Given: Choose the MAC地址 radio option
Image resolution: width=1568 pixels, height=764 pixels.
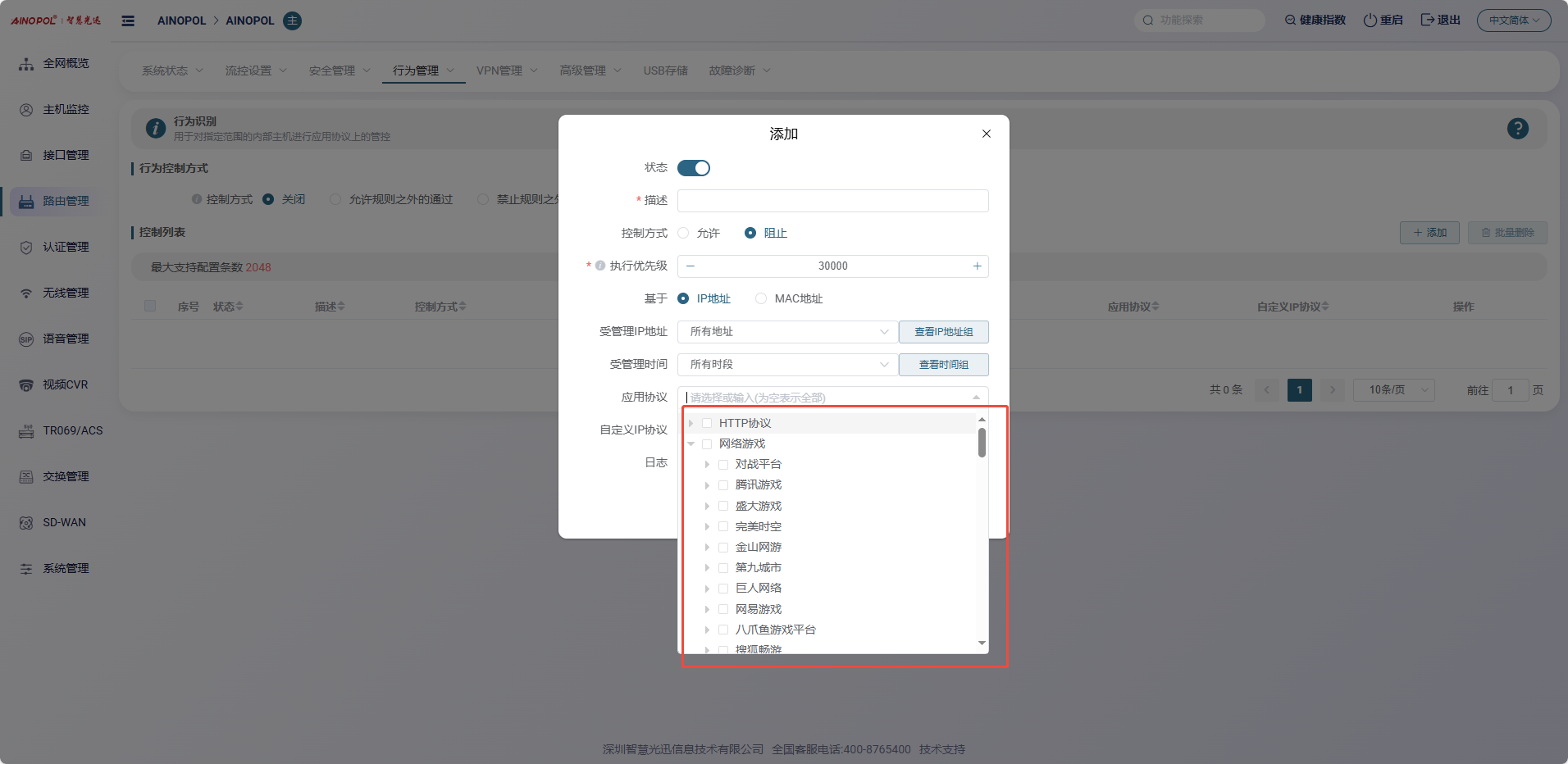Looking at the screenshot, I should (x=761, y=299).
